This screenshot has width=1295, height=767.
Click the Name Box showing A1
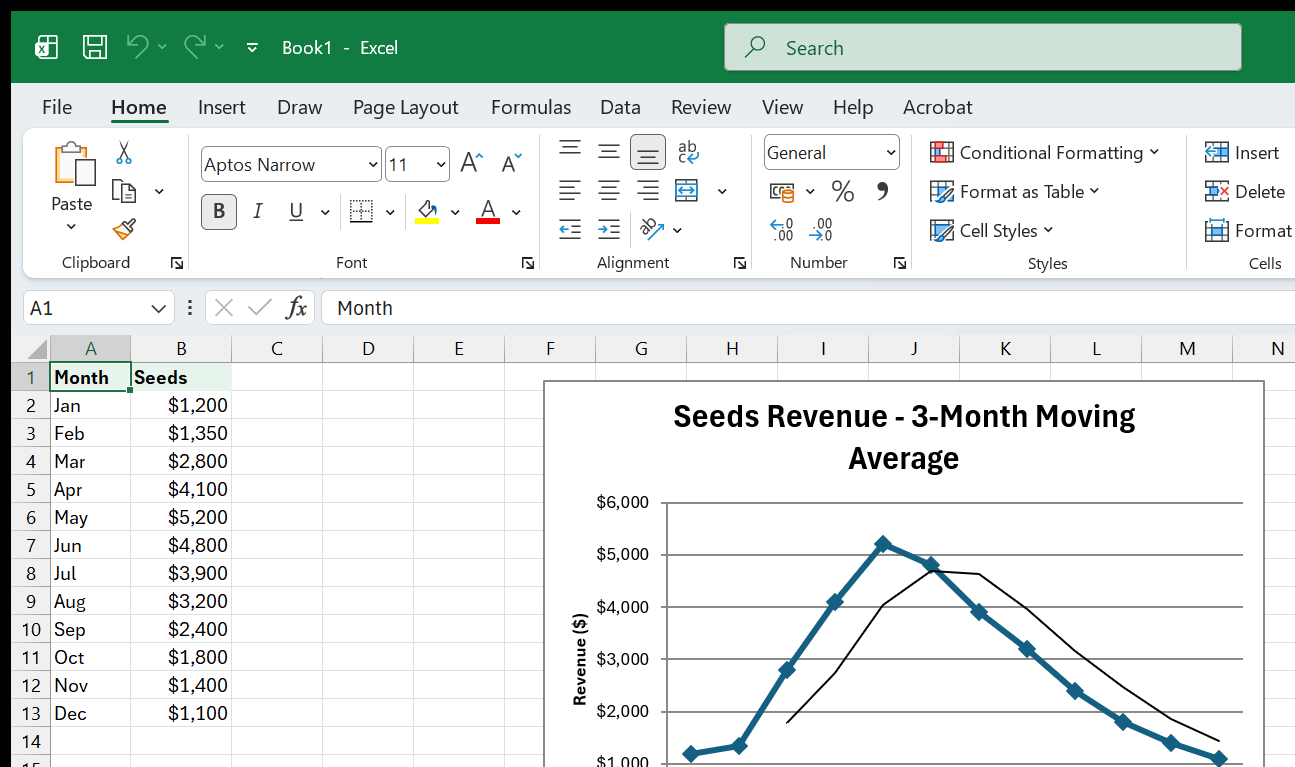(85, 308)
